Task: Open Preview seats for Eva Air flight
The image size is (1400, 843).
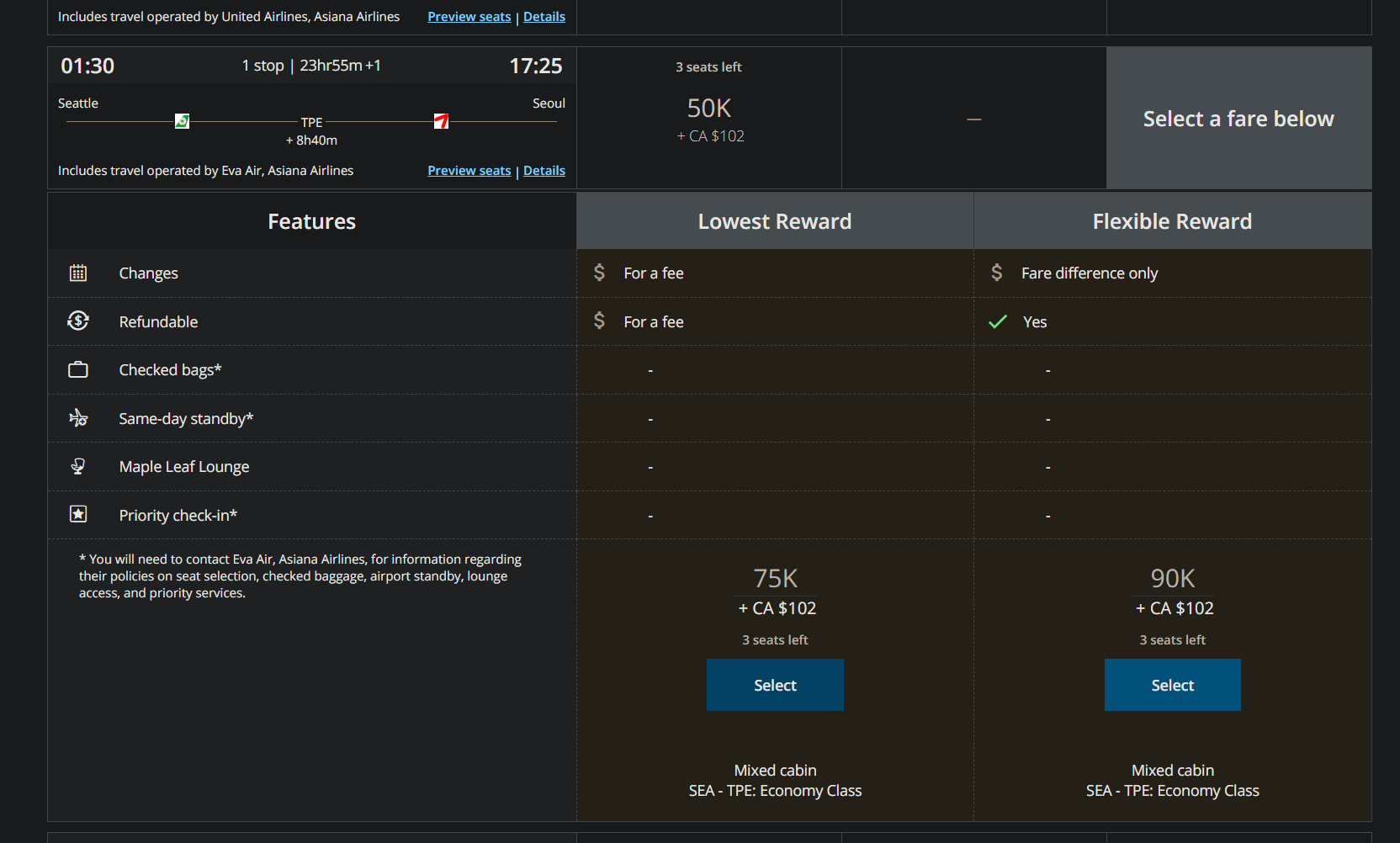Action: 469,171
